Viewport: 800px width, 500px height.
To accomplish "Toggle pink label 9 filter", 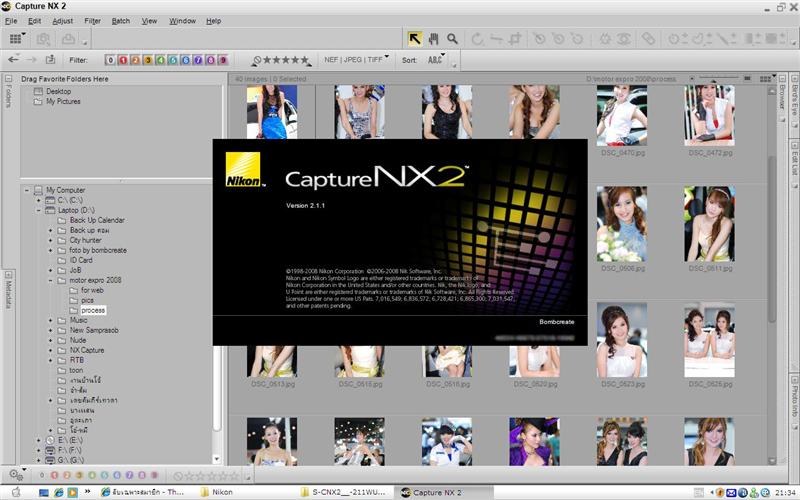I will pos(223,60).
